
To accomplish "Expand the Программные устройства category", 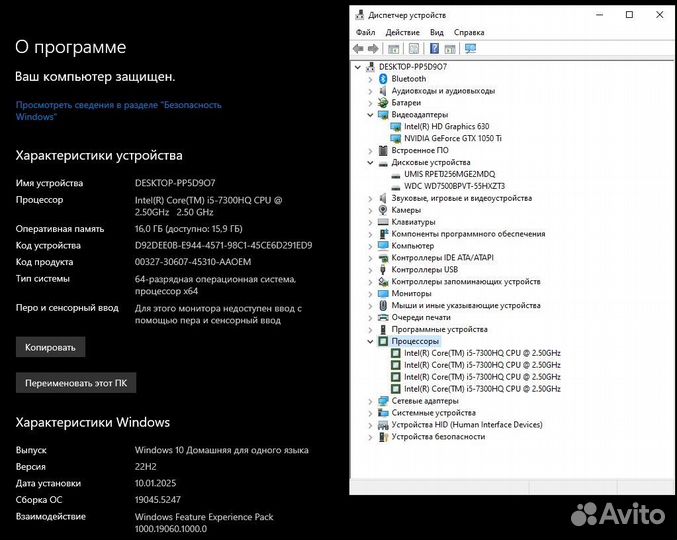I will [x=370, y=330].
